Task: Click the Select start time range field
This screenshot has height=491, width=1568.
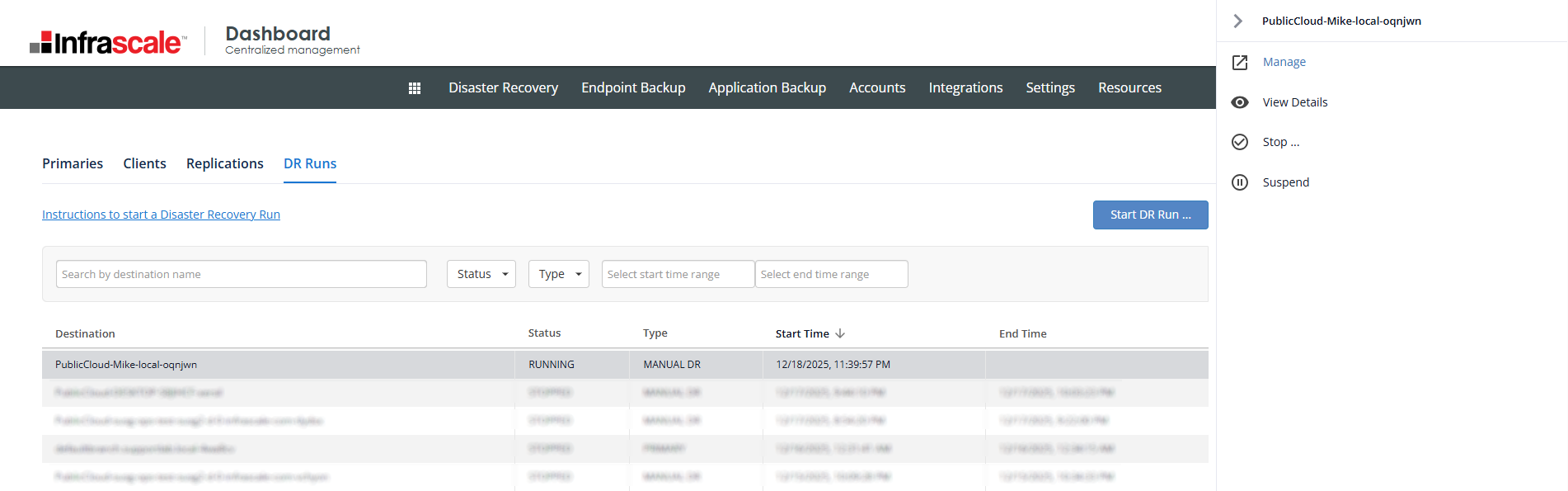Action: (x=678, y=274)
